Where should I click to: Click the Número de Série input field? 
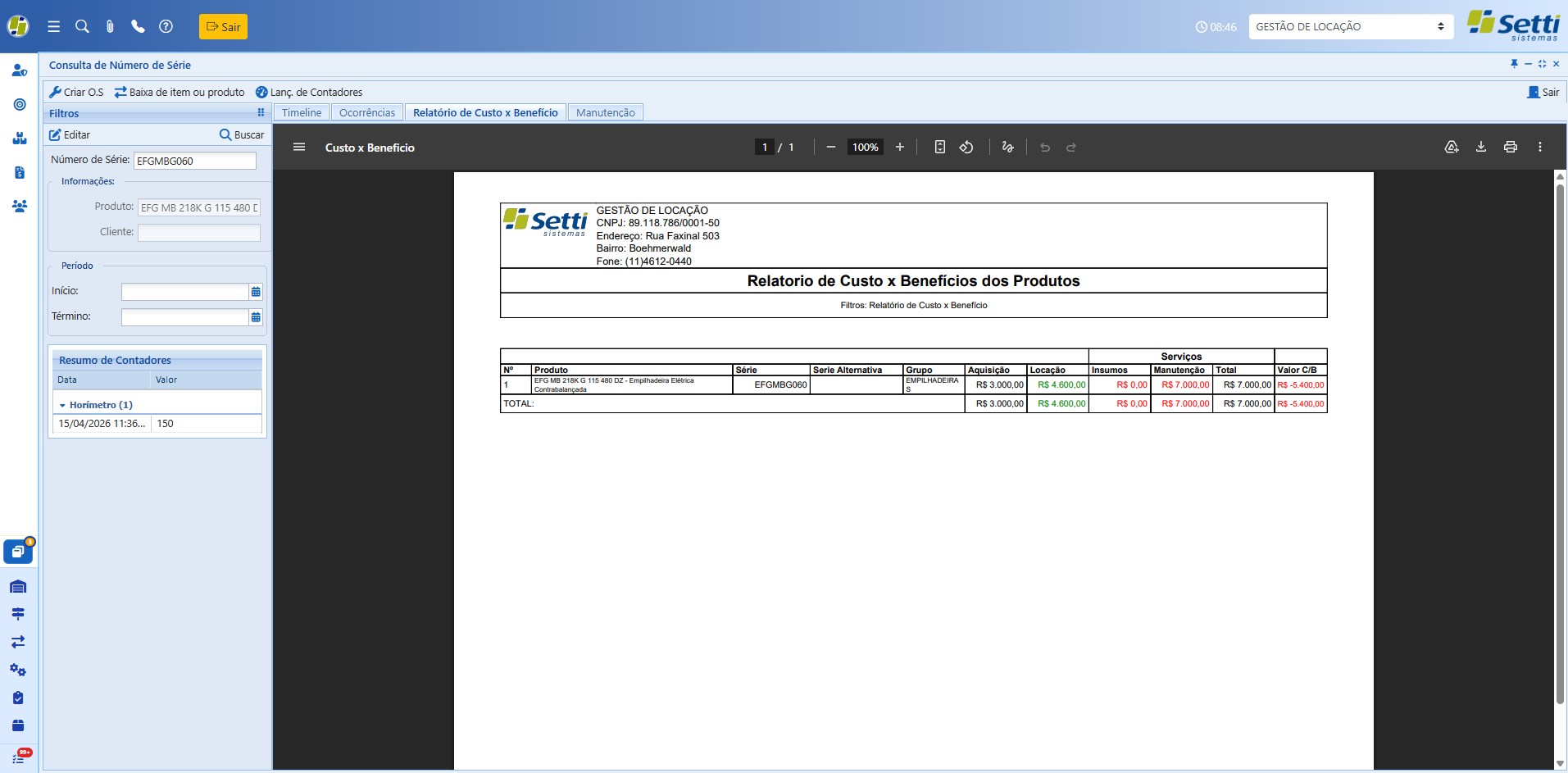click(195, 161)
